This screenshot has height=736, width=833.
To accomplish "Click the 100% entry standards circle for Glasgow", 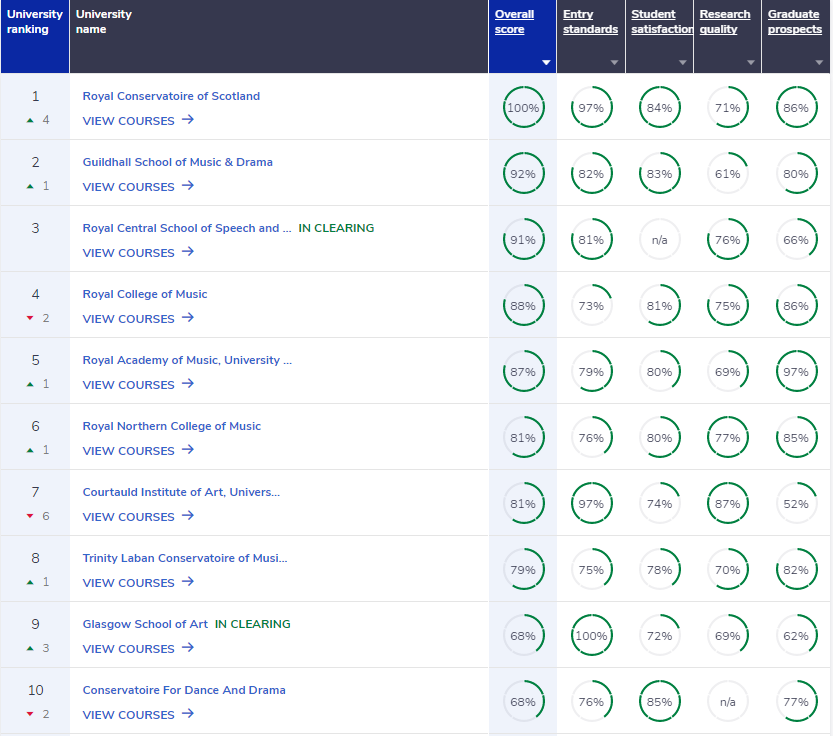I will coord(590,636).
